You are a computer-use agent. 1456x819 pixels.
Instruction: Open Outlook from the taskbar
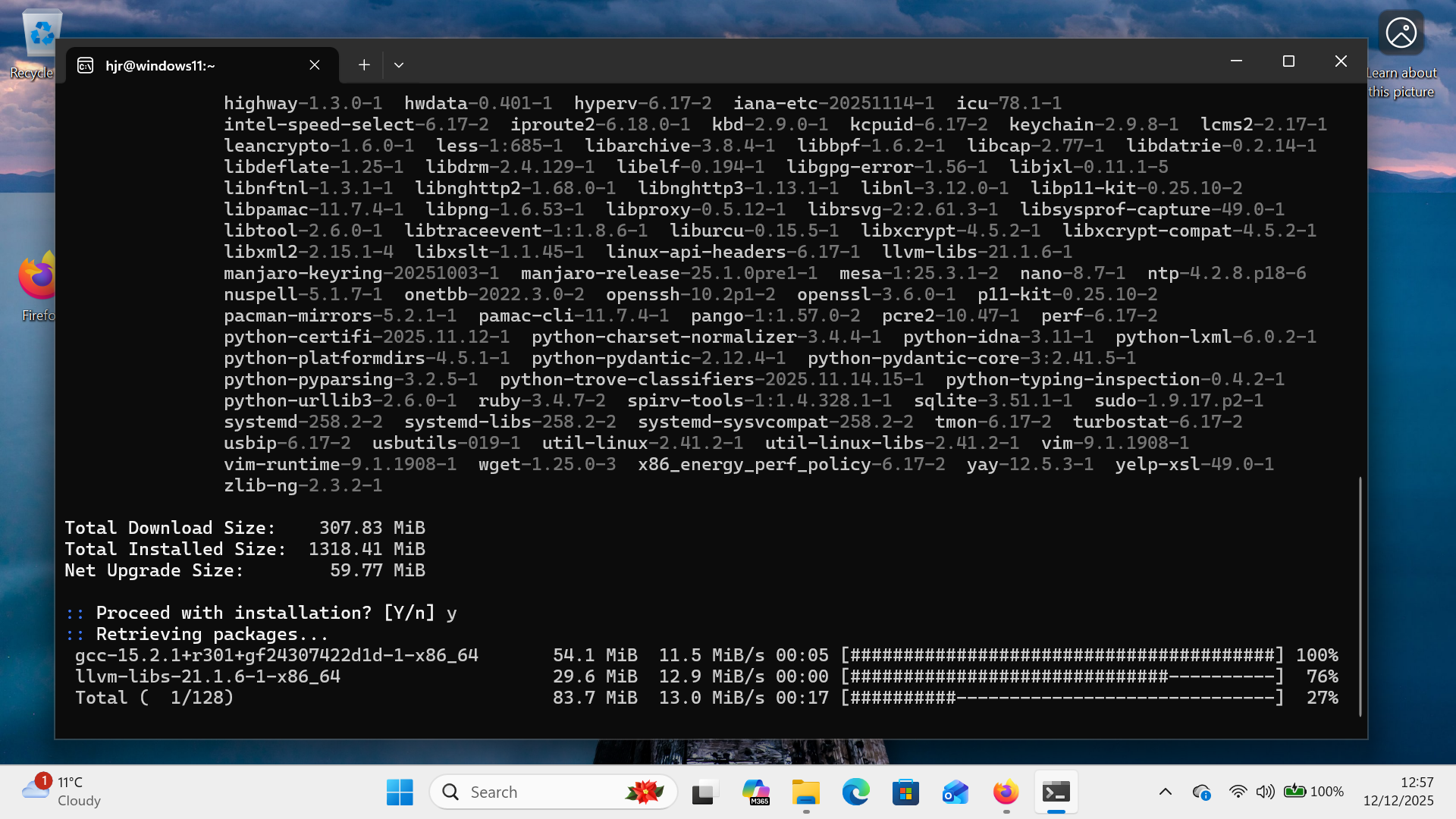(955, 792)
